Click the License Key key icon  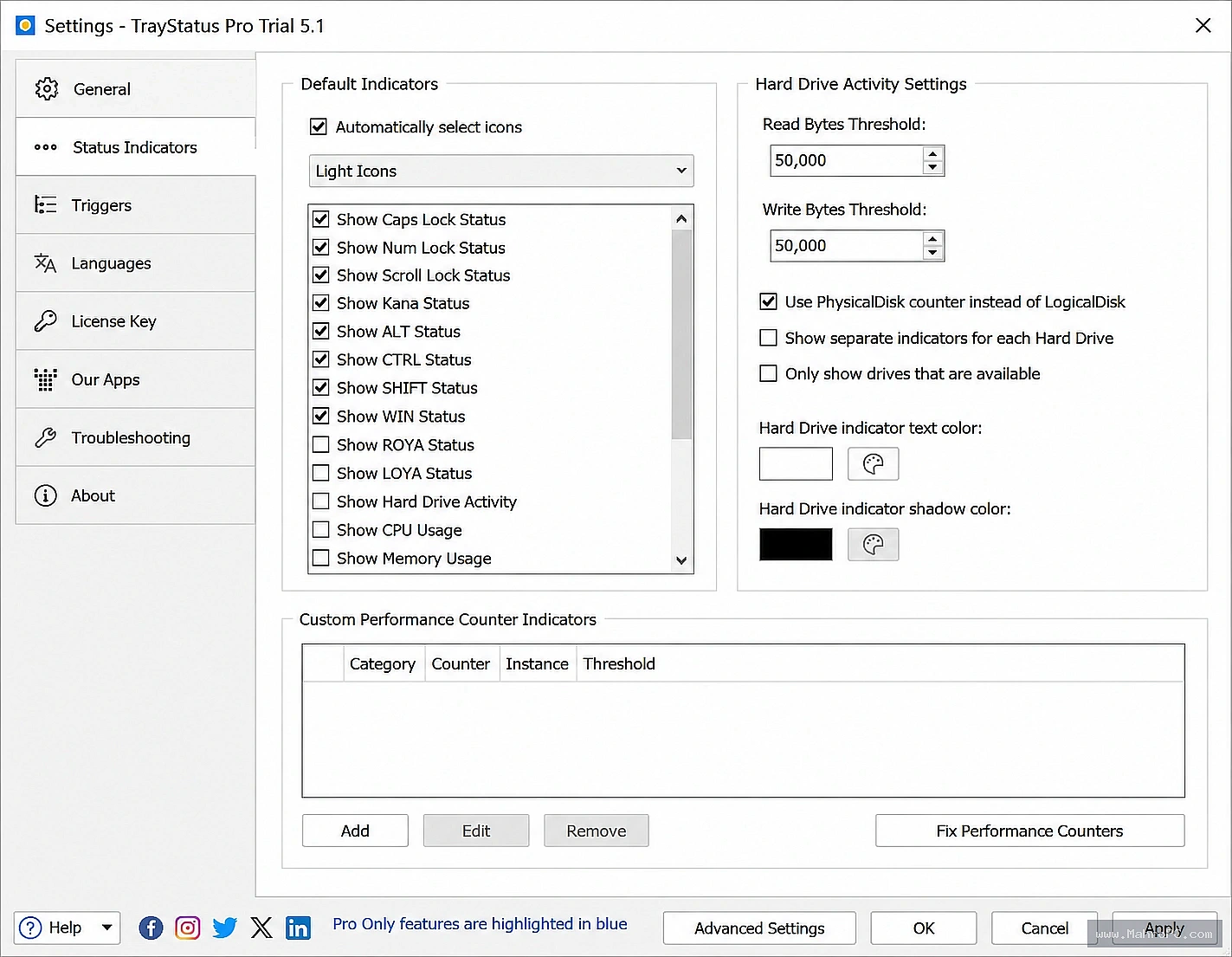pyautogui.click(x=45, y=321)
